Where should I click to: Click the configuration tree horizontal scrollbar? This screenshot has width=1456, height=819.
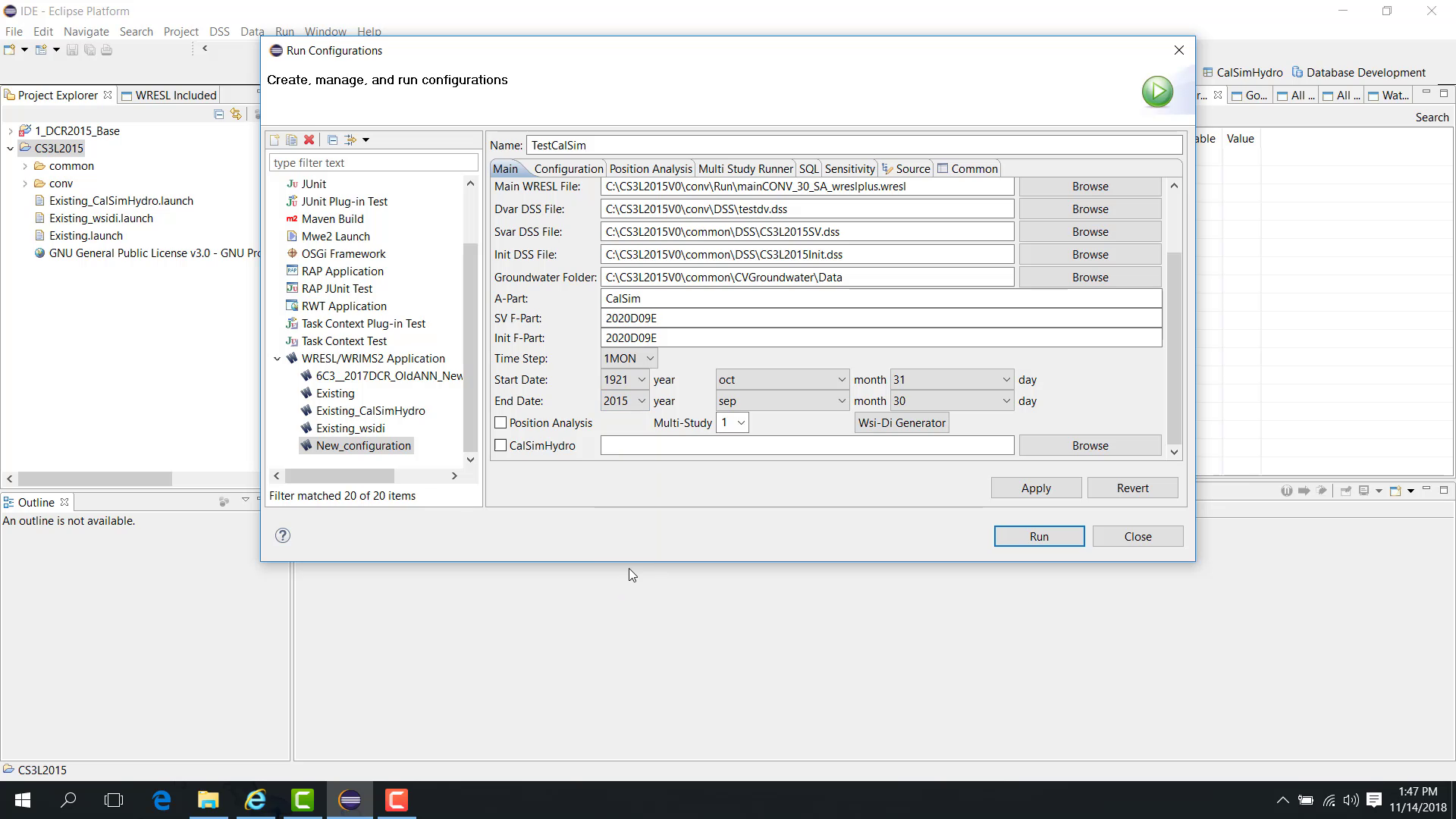340,475
